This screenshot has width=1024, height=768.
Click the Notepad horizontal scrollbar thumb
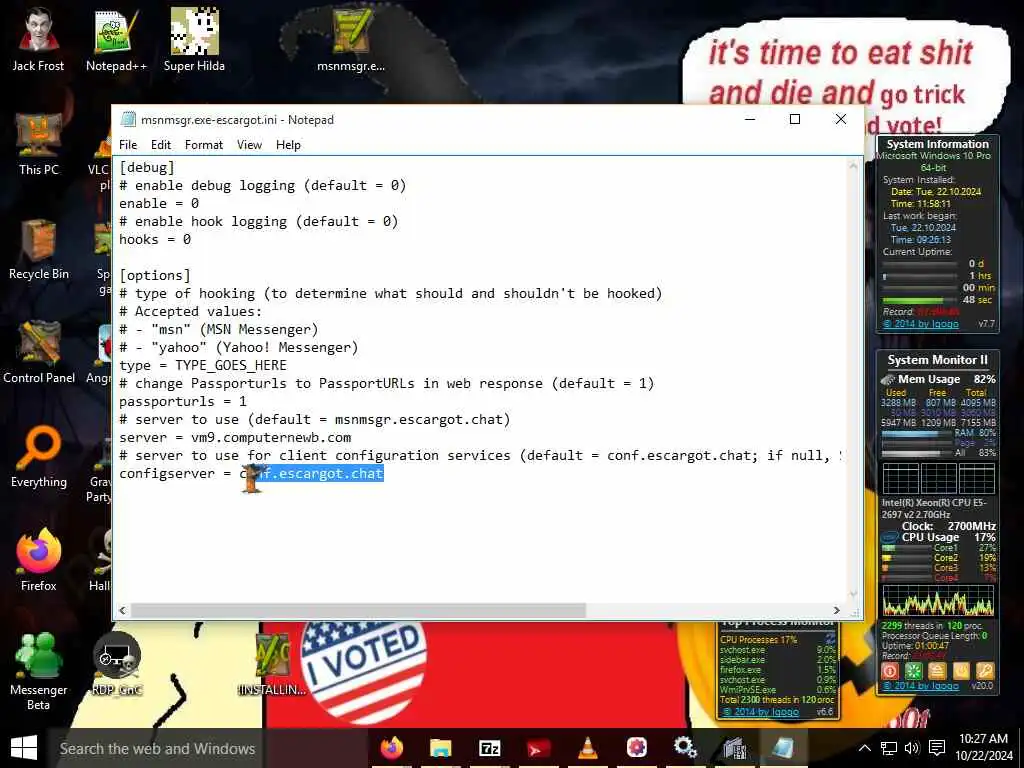(x=358, y=611)
